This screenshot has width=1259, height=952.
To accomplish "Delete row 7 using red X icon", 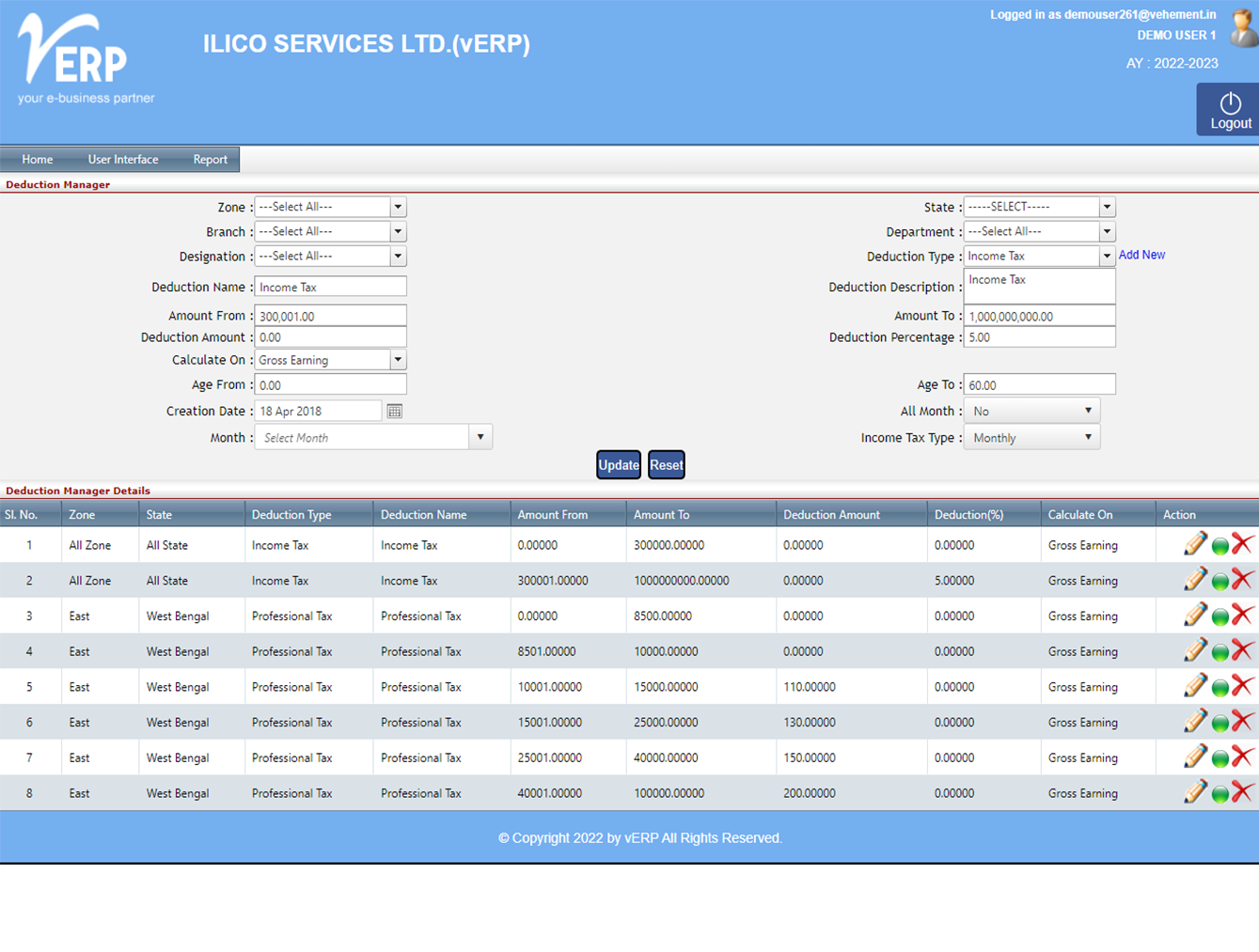I will coord(1242,756).
